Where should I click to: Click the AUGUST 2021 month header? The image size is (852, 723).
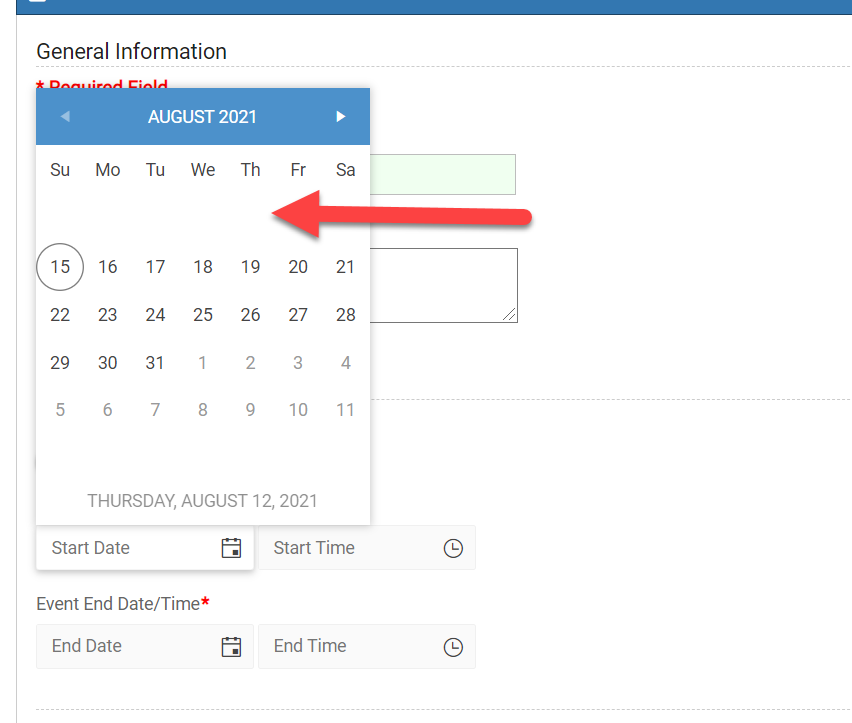click(202, 117)
